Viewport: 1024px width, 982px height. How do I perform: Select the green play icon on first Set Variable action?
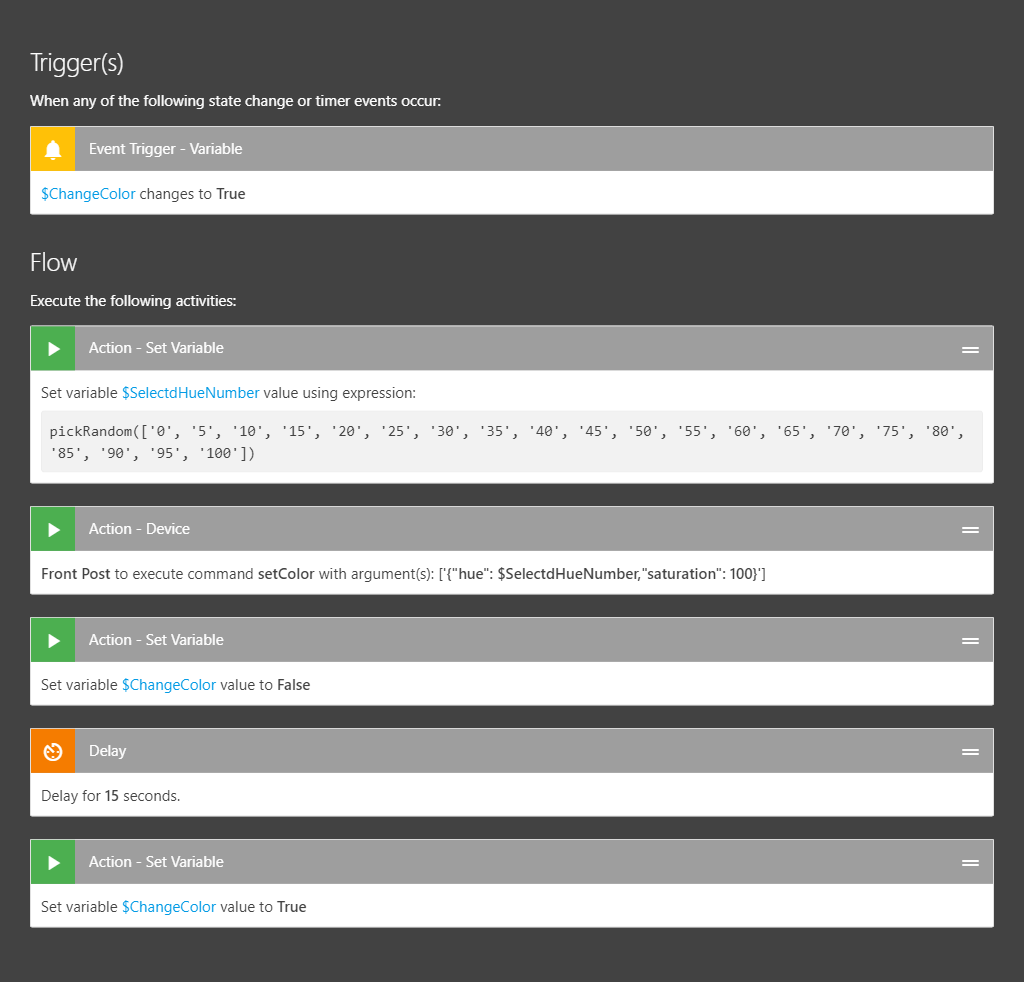click(x=52, y=347)
